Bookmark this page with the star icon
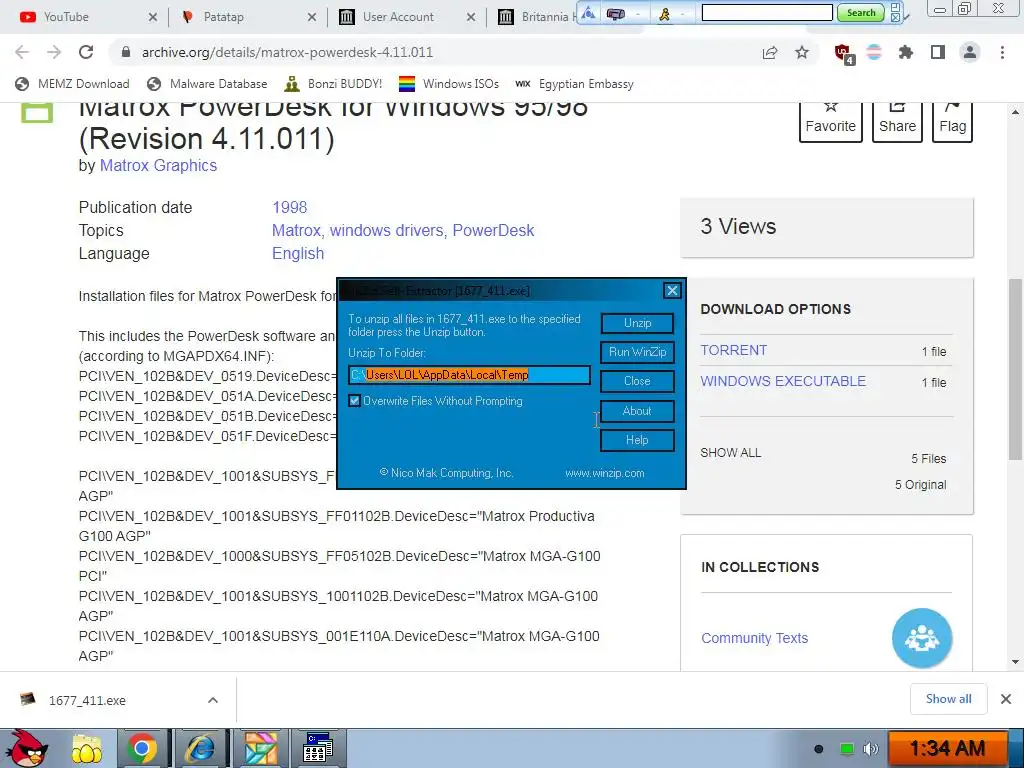The image size is (1024, 768). [802, 52]
